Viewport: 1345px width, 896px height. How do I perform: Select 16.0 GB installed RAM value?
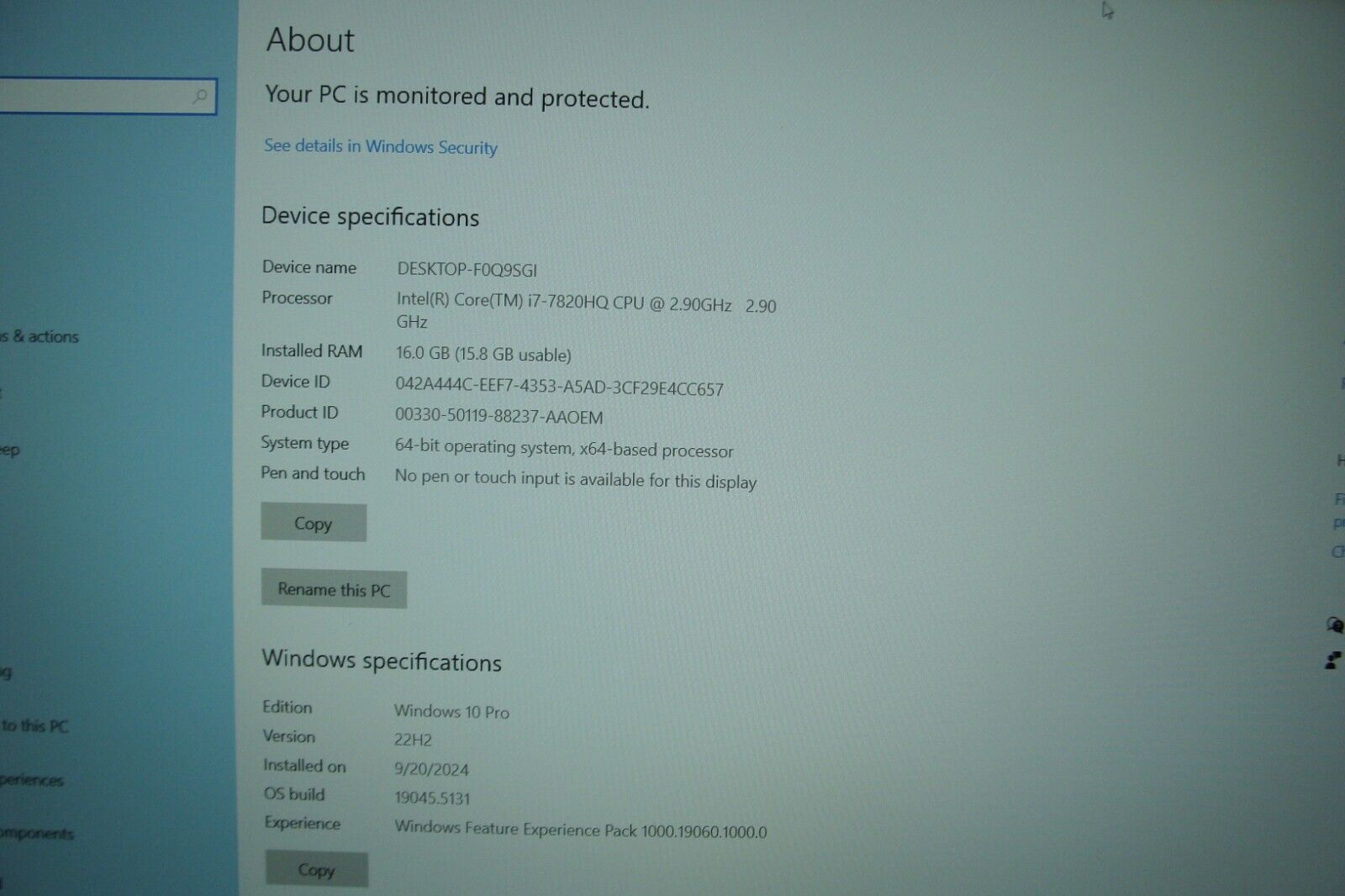pos(483,354)
